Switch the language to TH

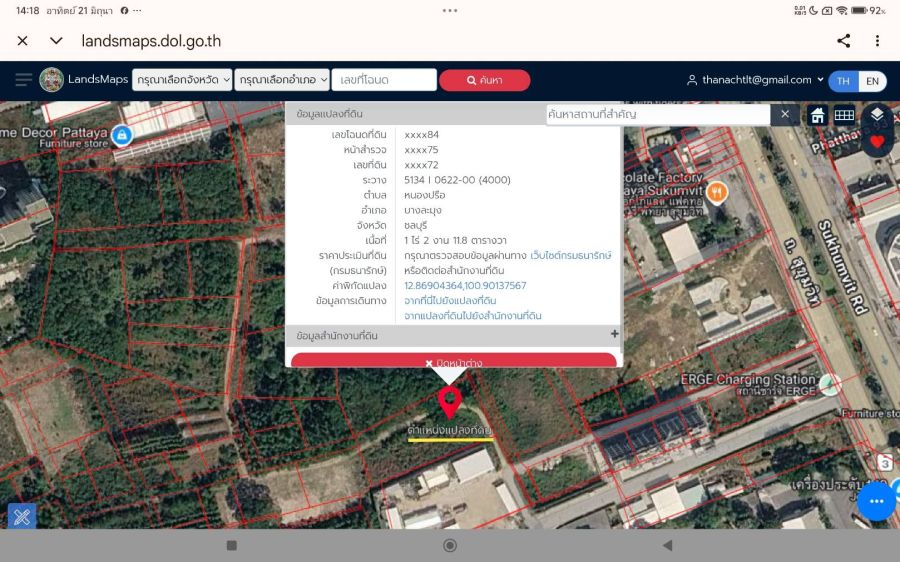coord(843,81)
